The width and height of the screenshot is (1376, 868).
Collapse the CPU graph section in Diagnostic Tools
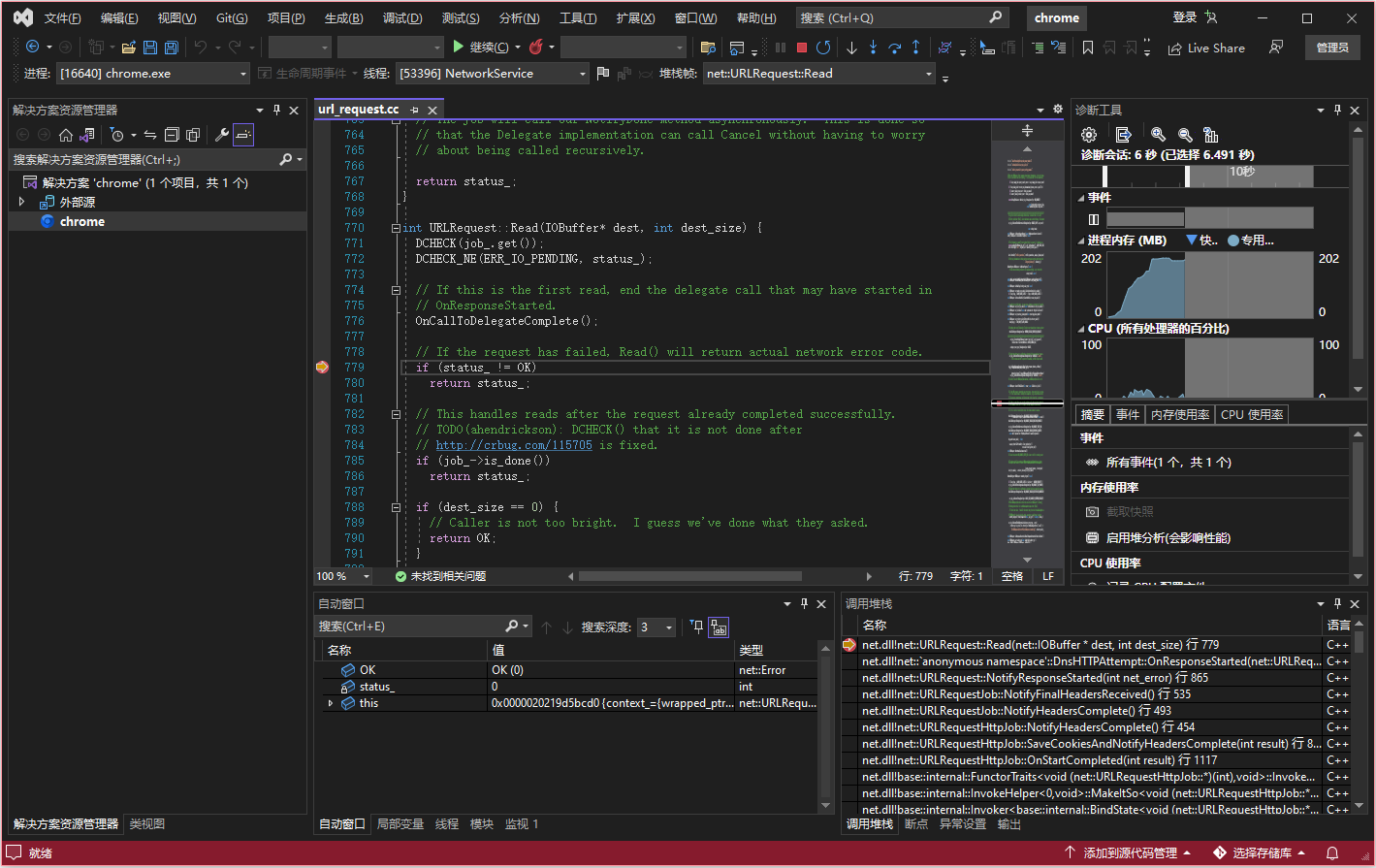coord(1081,329)
